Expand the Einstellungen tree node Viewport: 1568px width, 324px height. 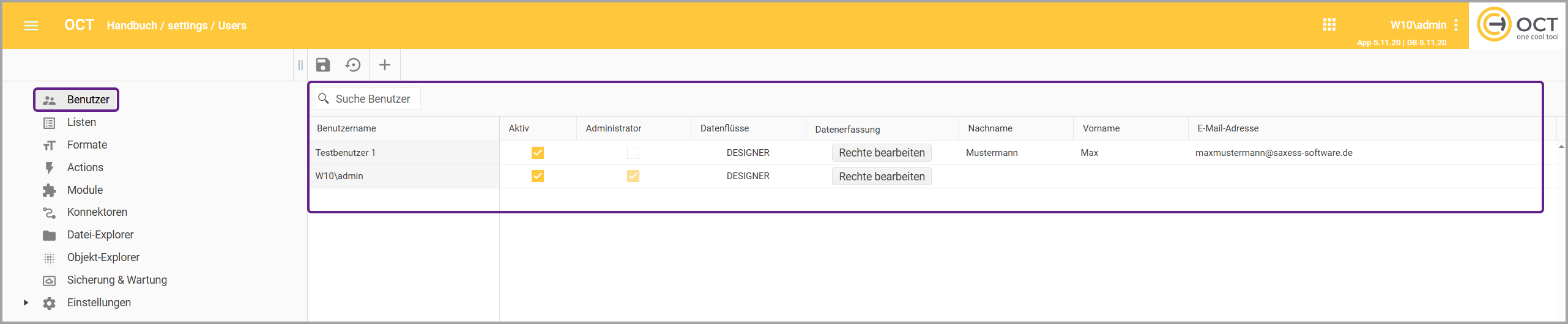click(26, 303)
